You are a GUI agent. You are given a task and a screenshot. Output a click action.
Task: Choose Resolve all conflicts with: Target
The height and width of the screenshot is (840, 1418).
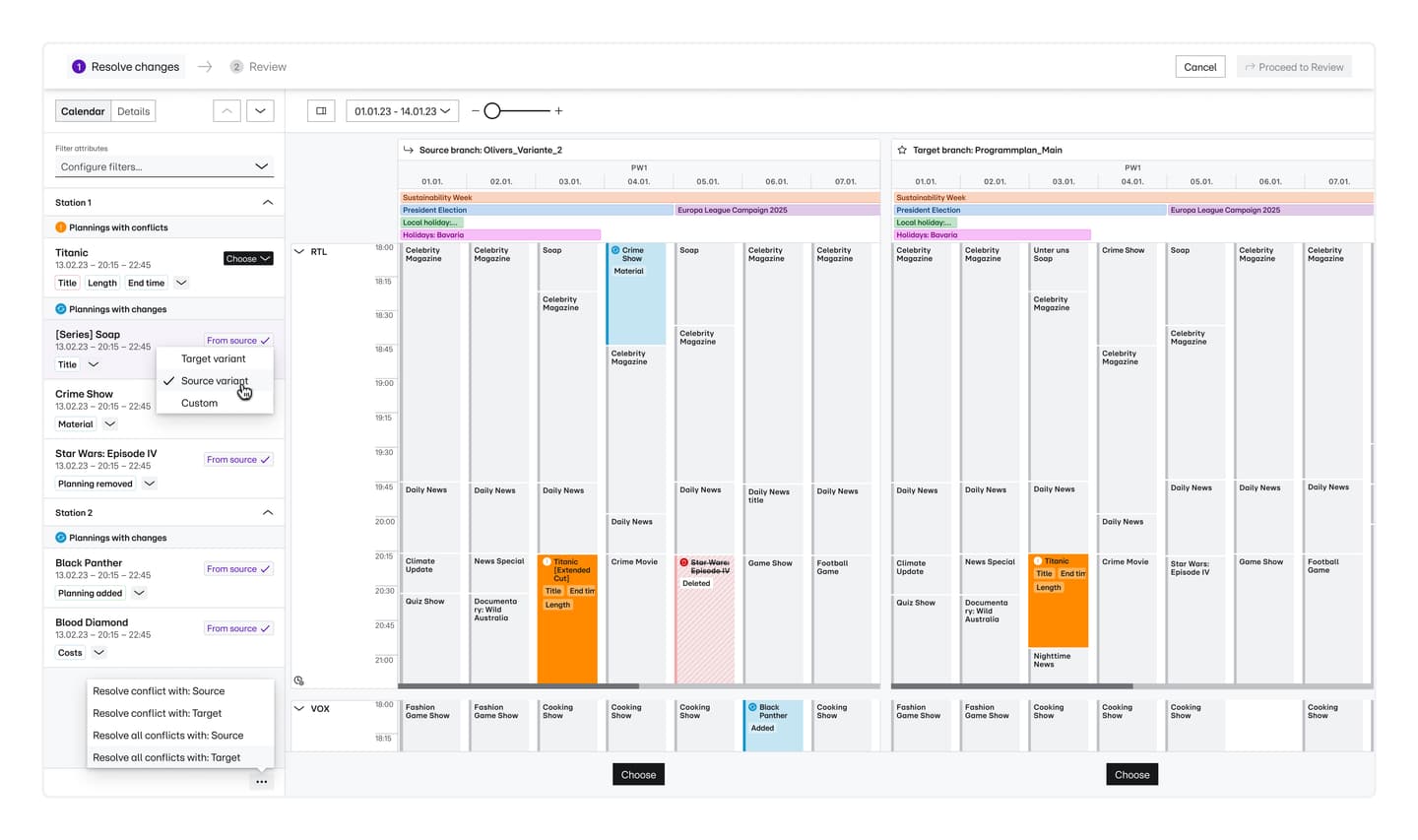pyautogui.click(x=165, y=756)
